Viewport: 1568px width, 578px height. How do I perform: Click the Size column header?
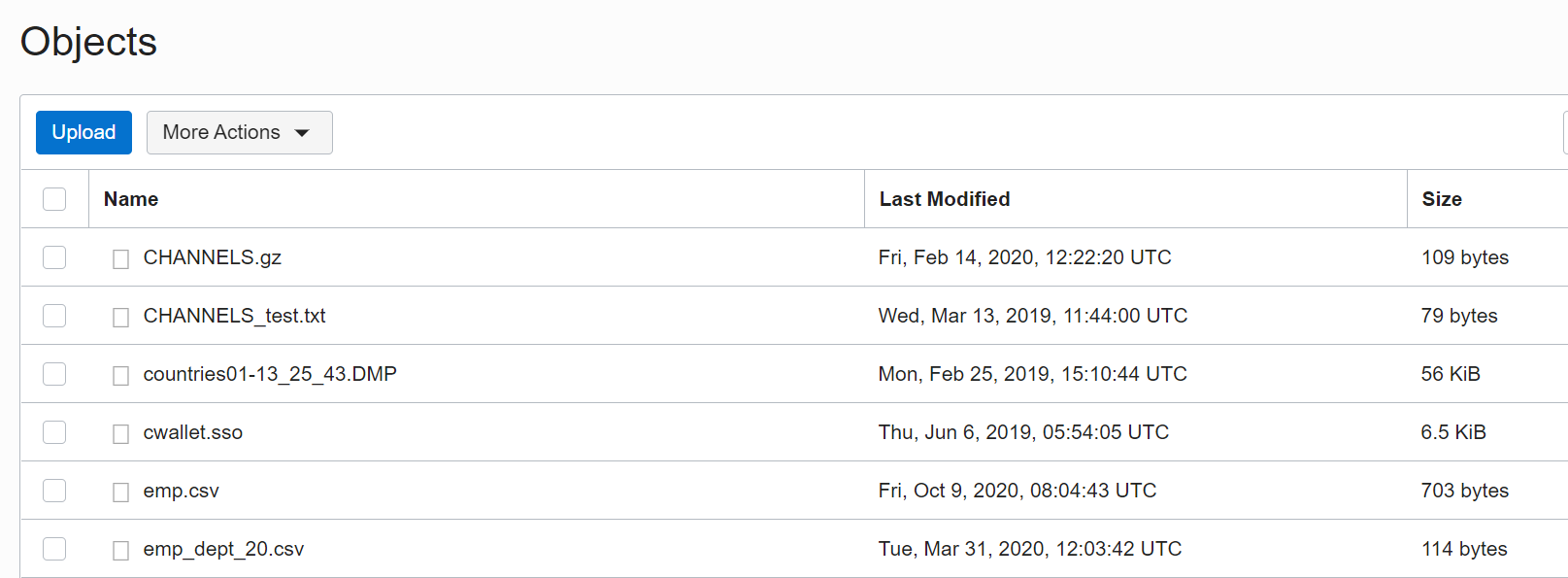pos(1442,199)
